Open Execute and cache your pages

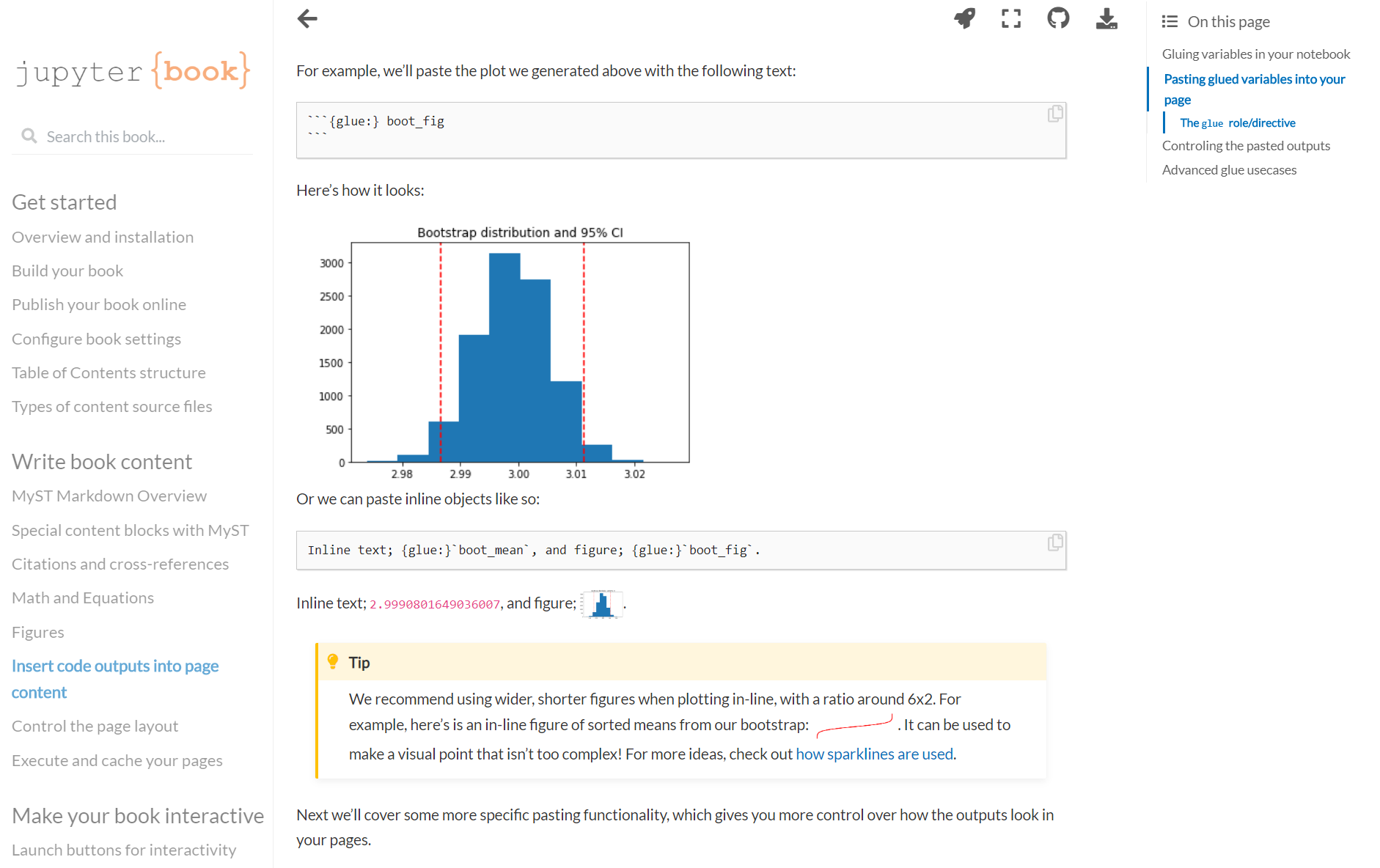117,760
